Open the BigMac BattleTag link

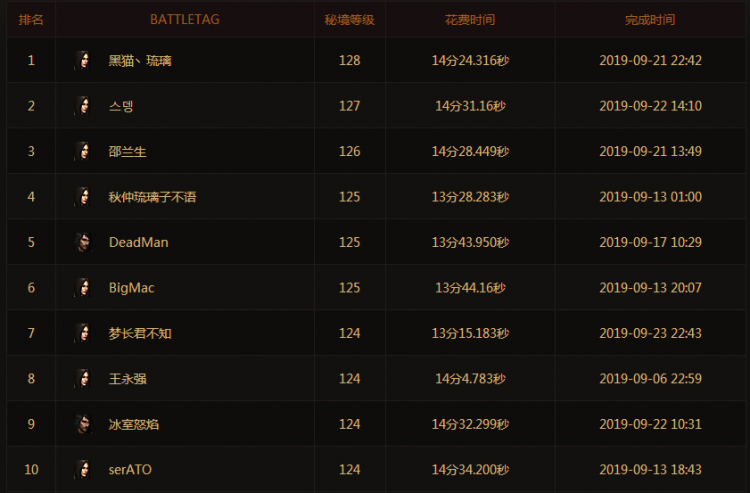coord(131,288)
